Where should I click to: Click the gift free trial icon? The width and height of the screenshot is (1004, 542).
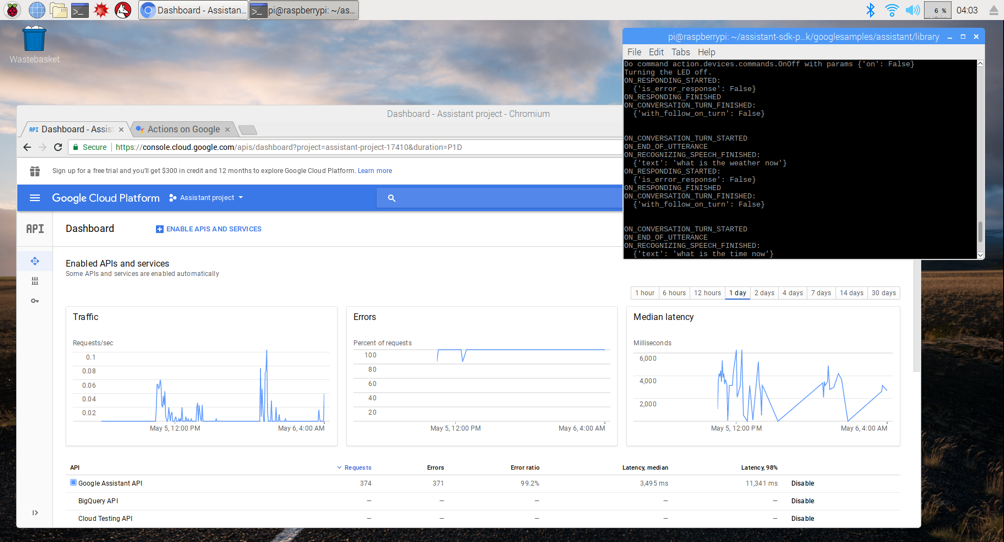[35, 171]
